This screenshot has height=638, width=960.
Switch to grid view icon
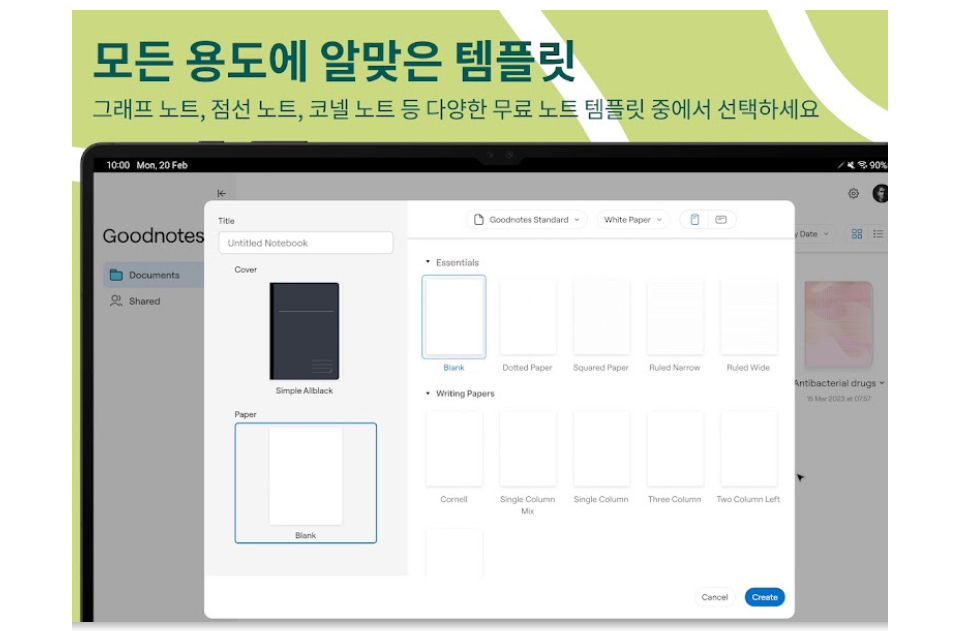[857, 234]
